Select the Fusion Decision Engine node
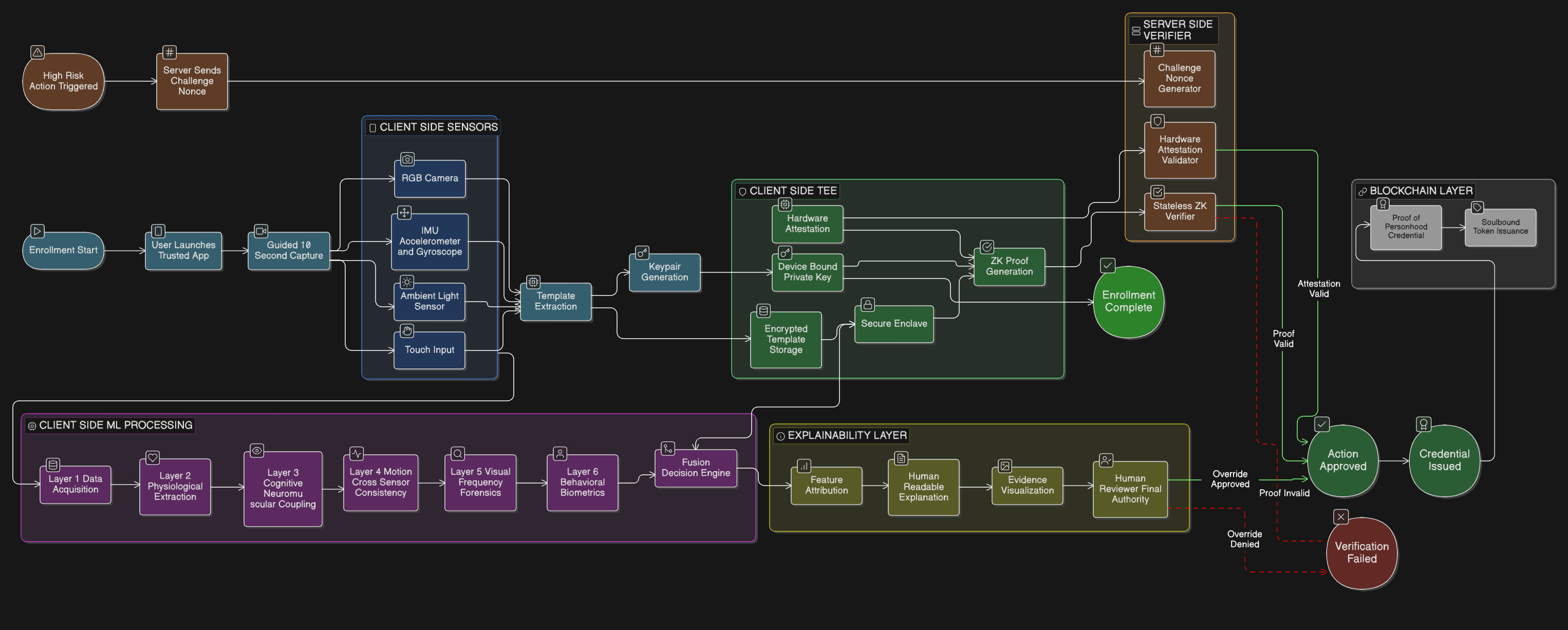The height and width of the screenshot is (630, 1568). point(696,468)
